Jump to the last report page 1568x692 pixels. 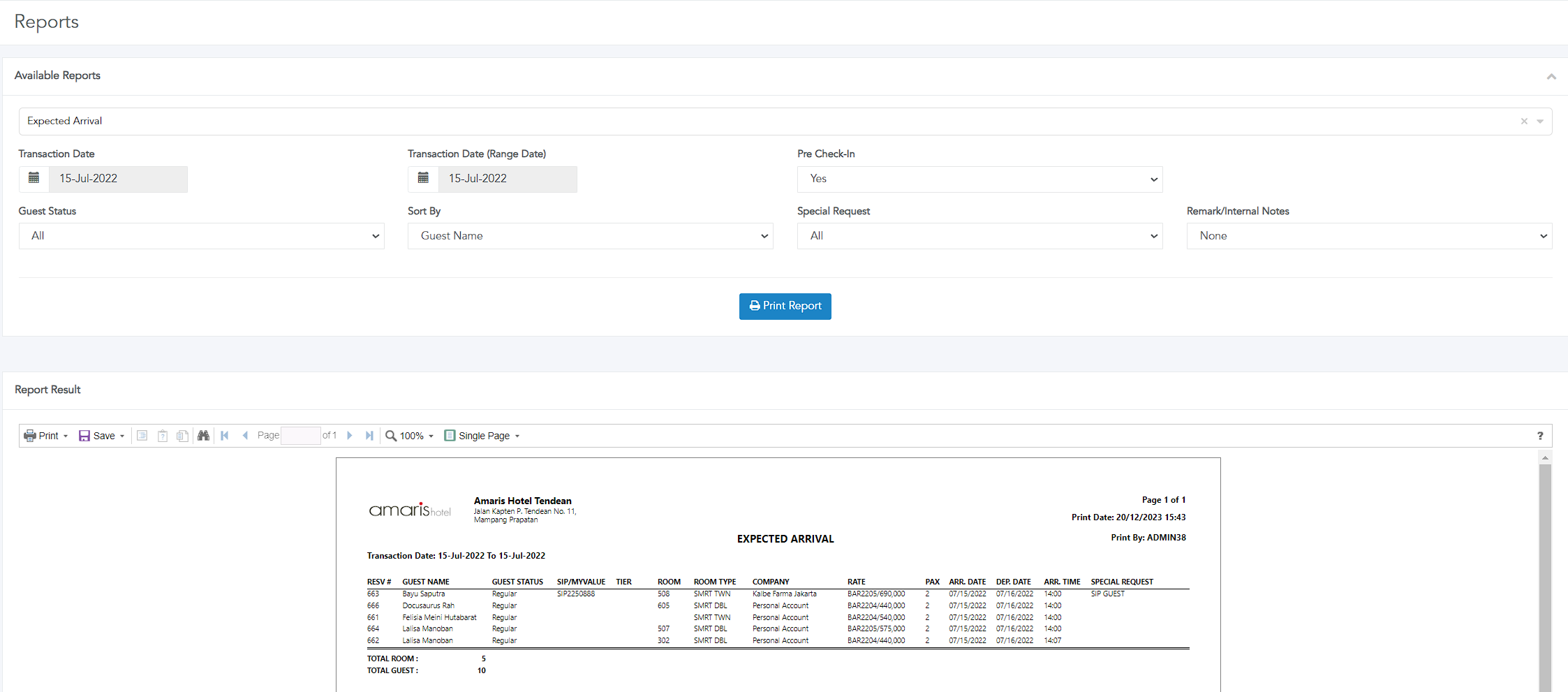tap(369, 436)
